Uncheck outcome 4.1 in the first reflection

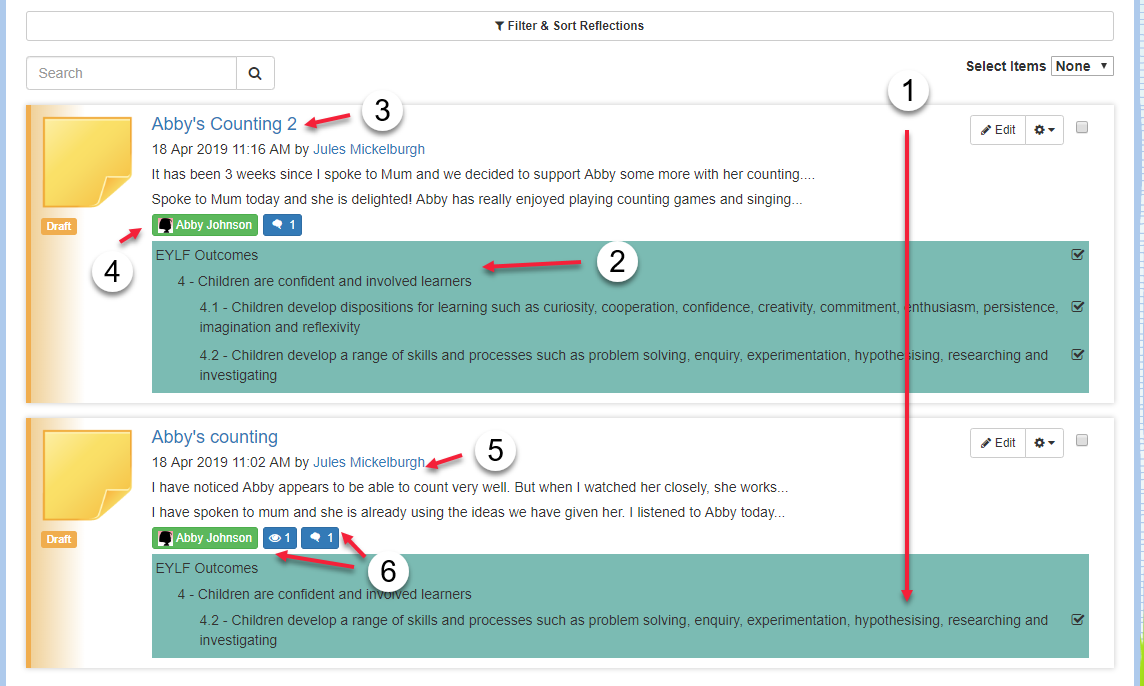(1078, 307)
